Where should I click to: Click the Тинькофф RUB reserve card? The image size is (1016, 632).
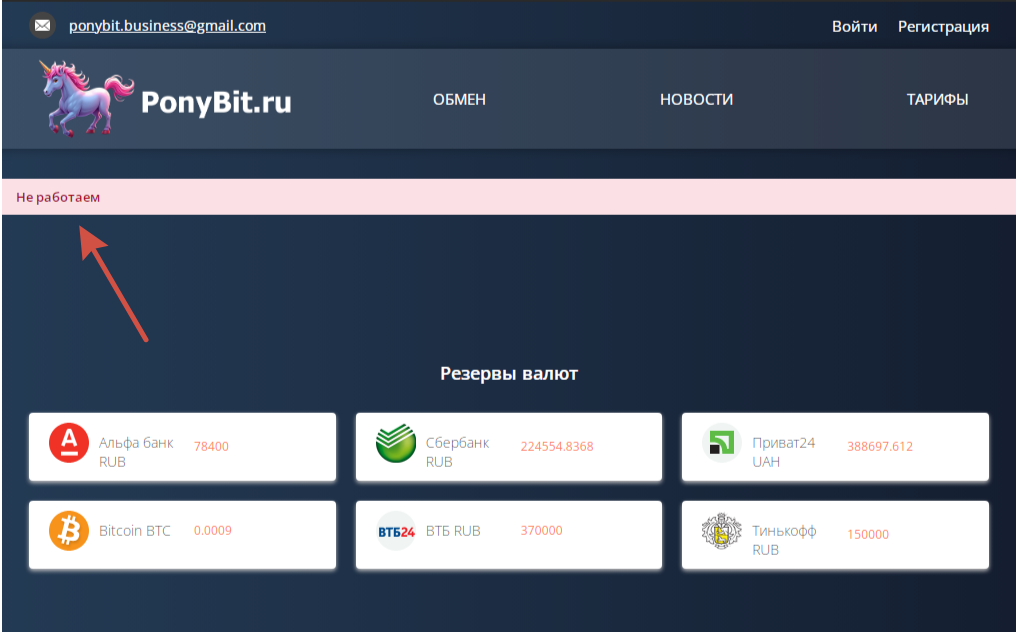click(x=835, y=535)
